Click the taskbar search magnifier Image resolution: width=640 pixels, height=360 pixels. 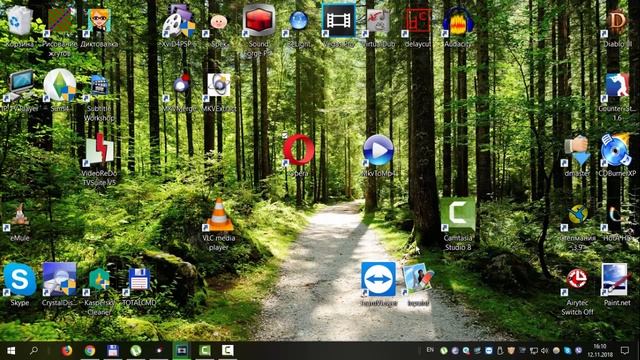point(33,351)
